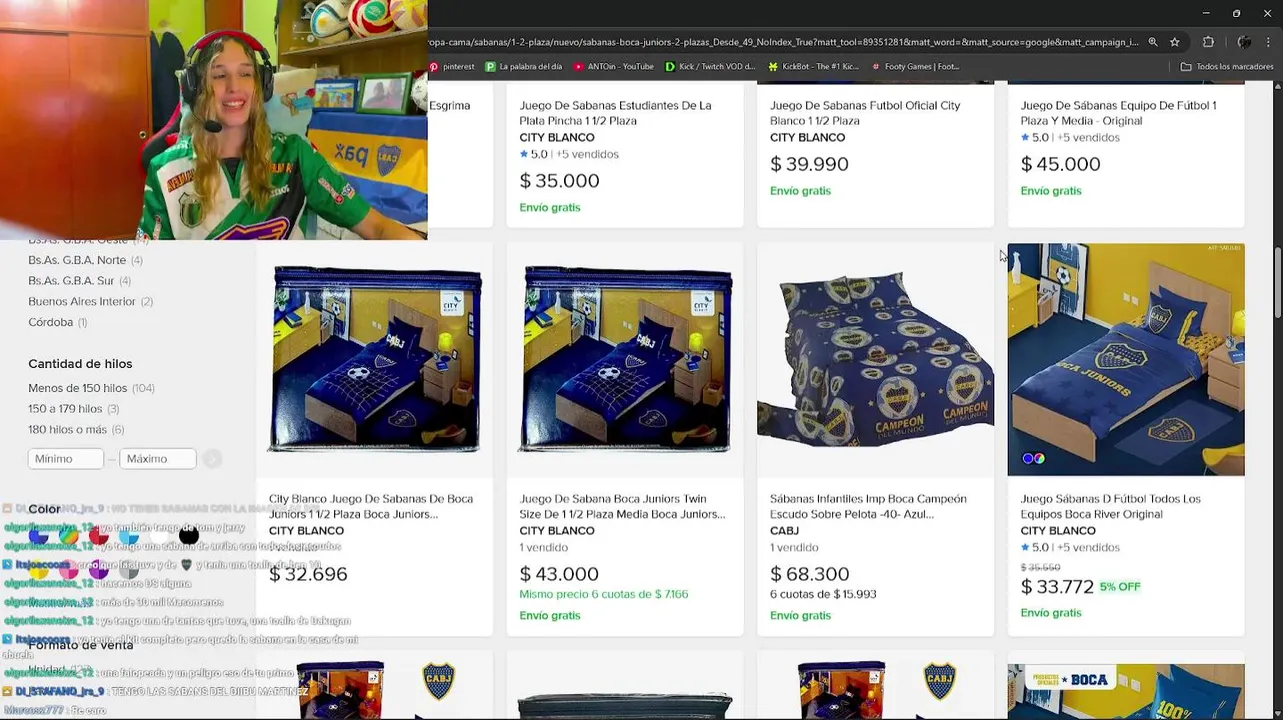This screenshot has width=1283, height=720.
Task: Open the Chrome profile avatar icon
Action: (1244, 42)
